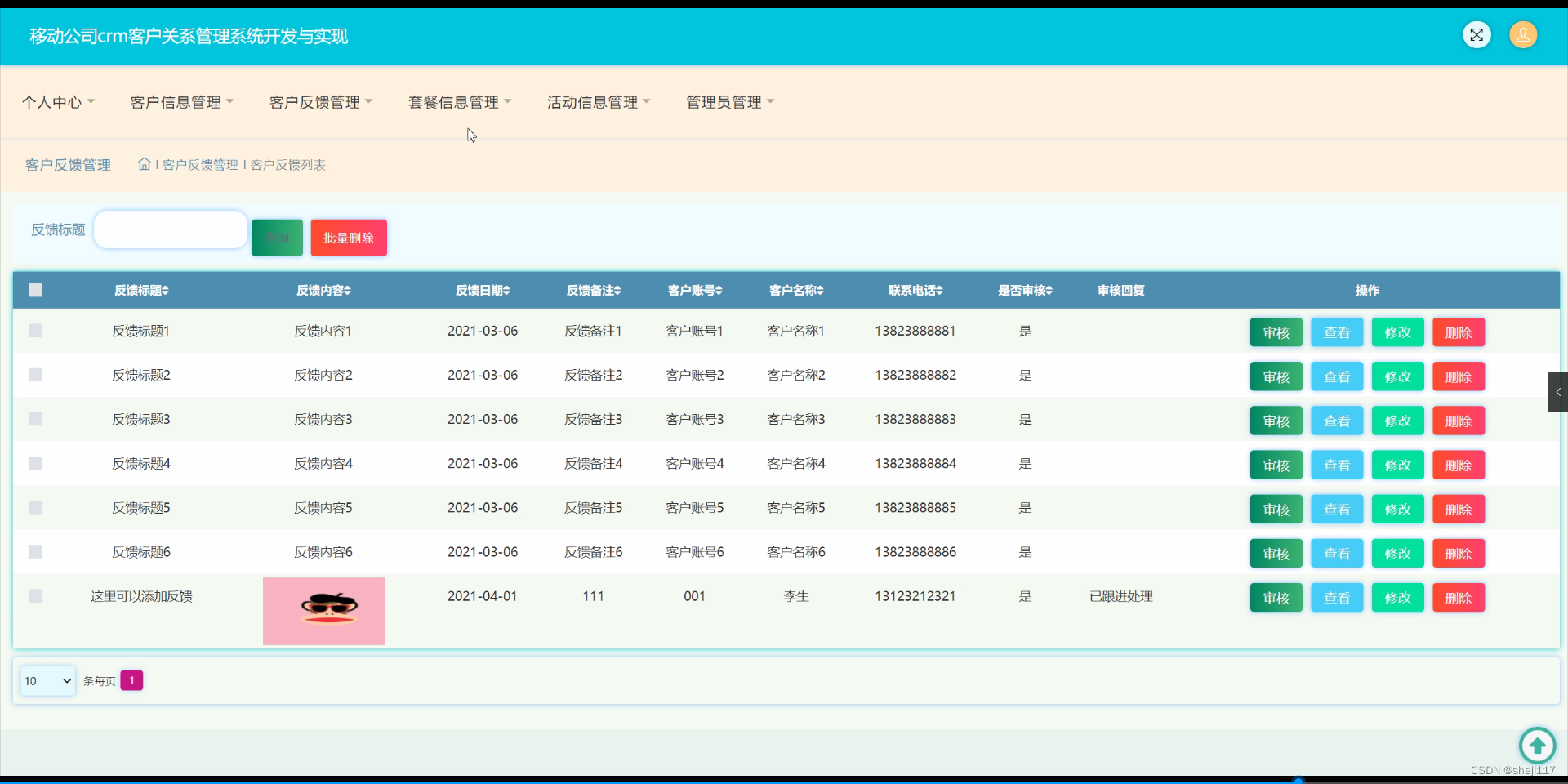Collapse the side panel using the right-edge arrow

pos(1558,392)
